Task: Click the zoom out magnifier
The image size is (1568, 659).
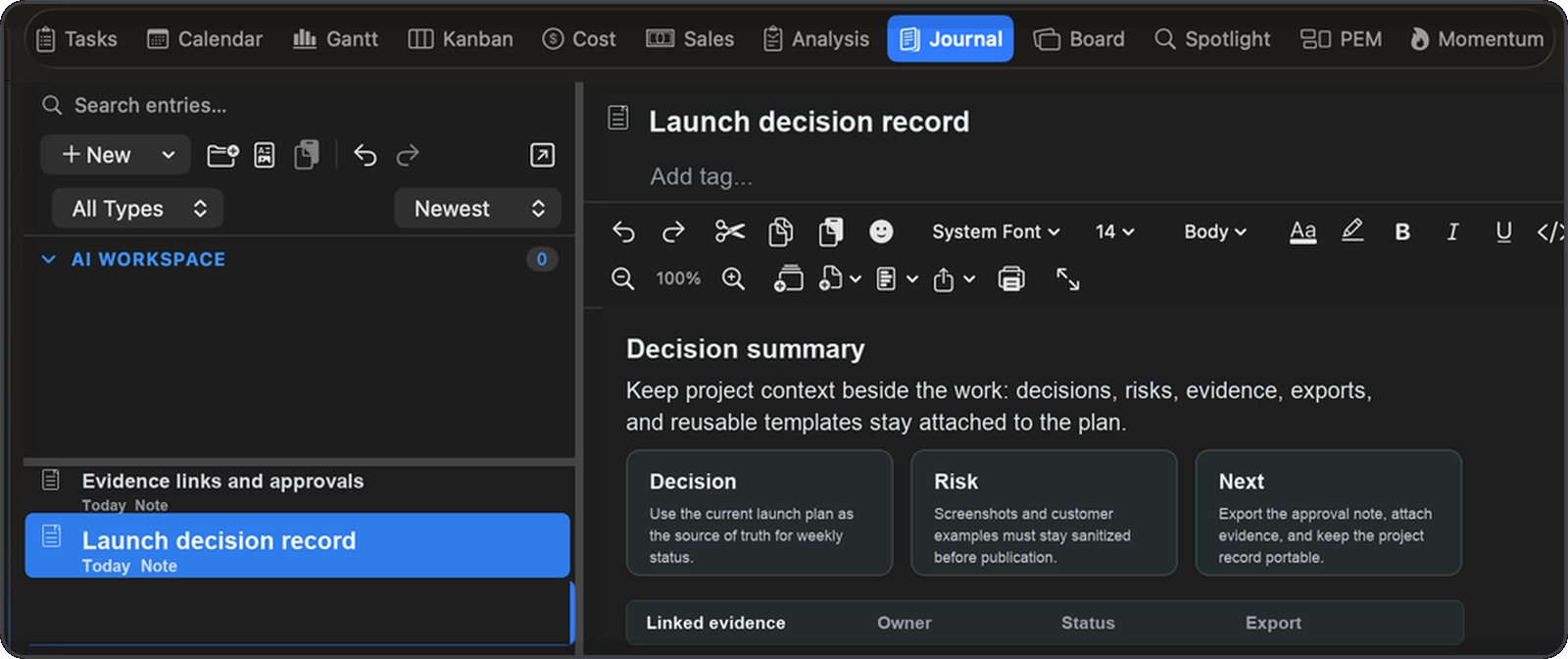Action: tap(623, 279)
